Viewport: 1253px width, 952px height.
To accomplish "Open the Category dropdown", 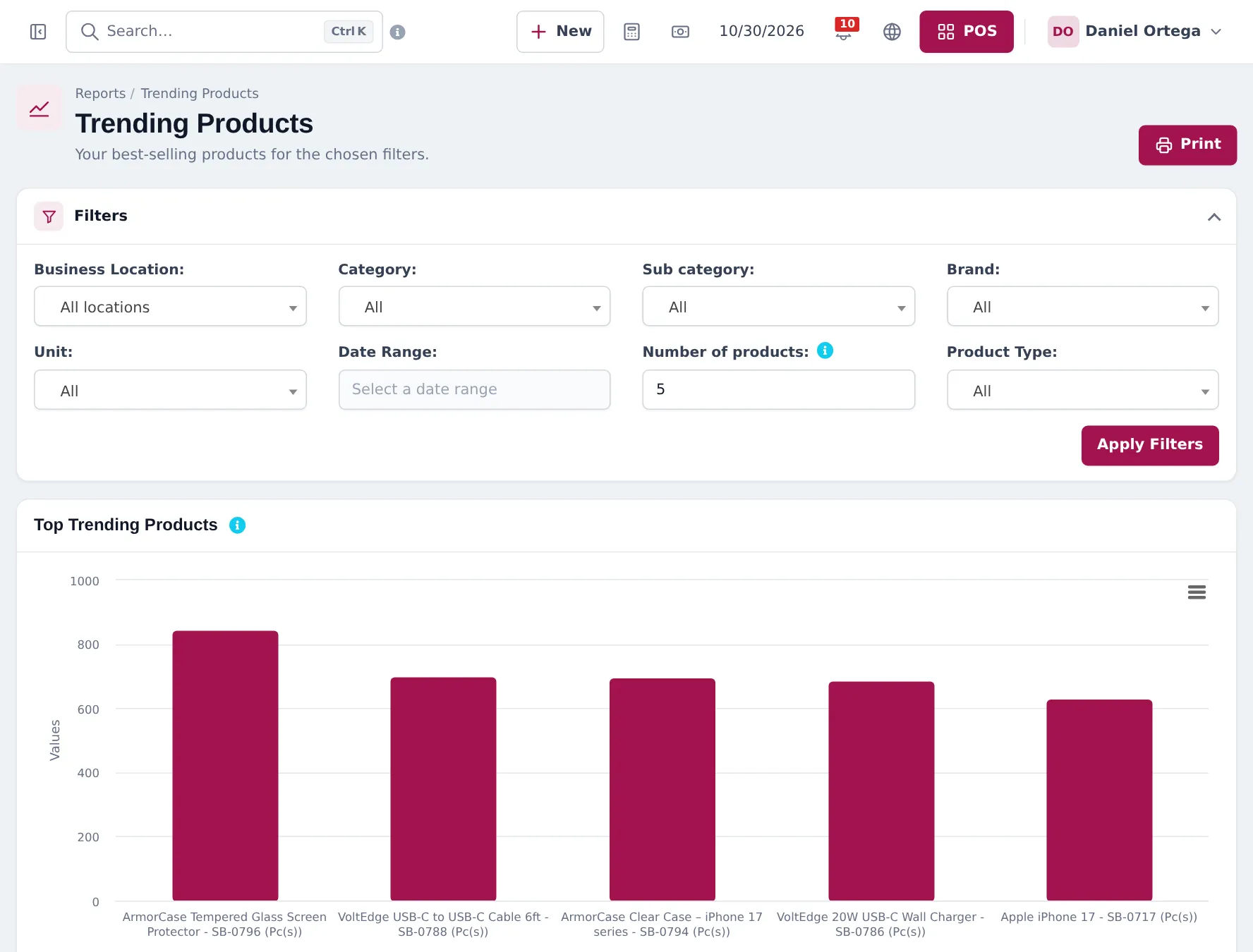I will [474, 306].
